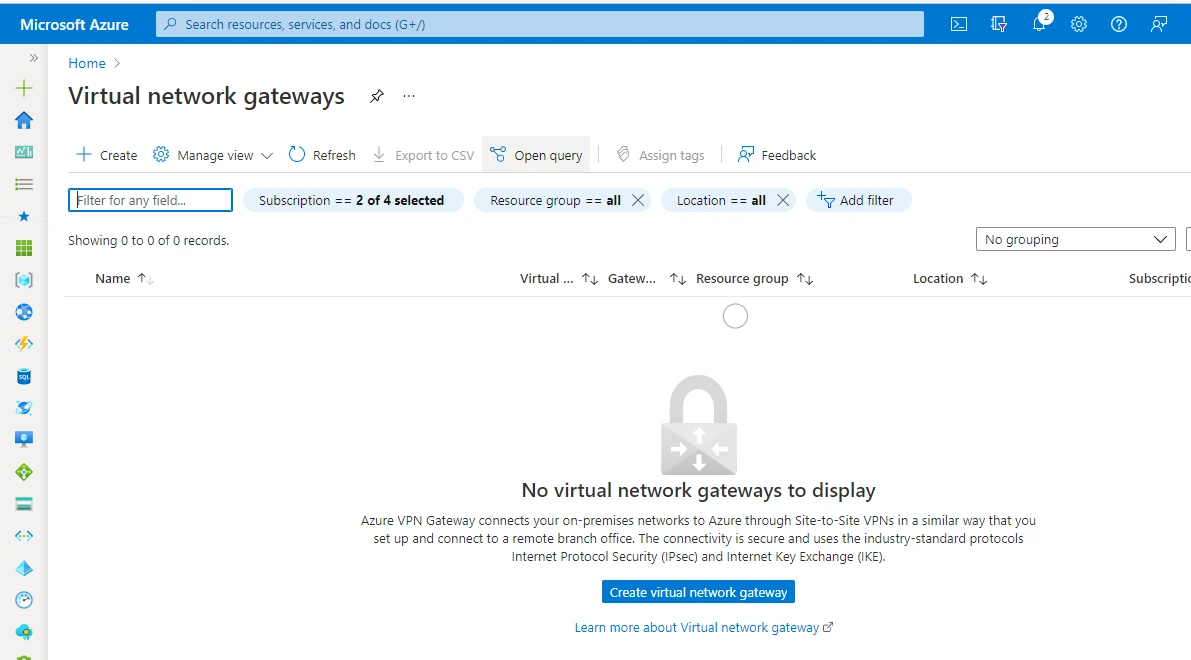
Task: Navigate using the Home icon in sidebar
Action: tap(23, 120)
